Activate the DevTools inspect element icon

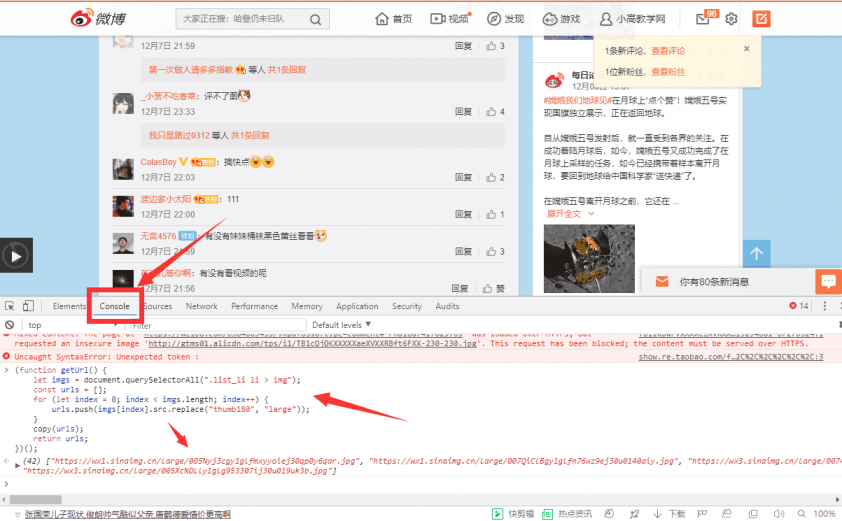tap(10, 306)
